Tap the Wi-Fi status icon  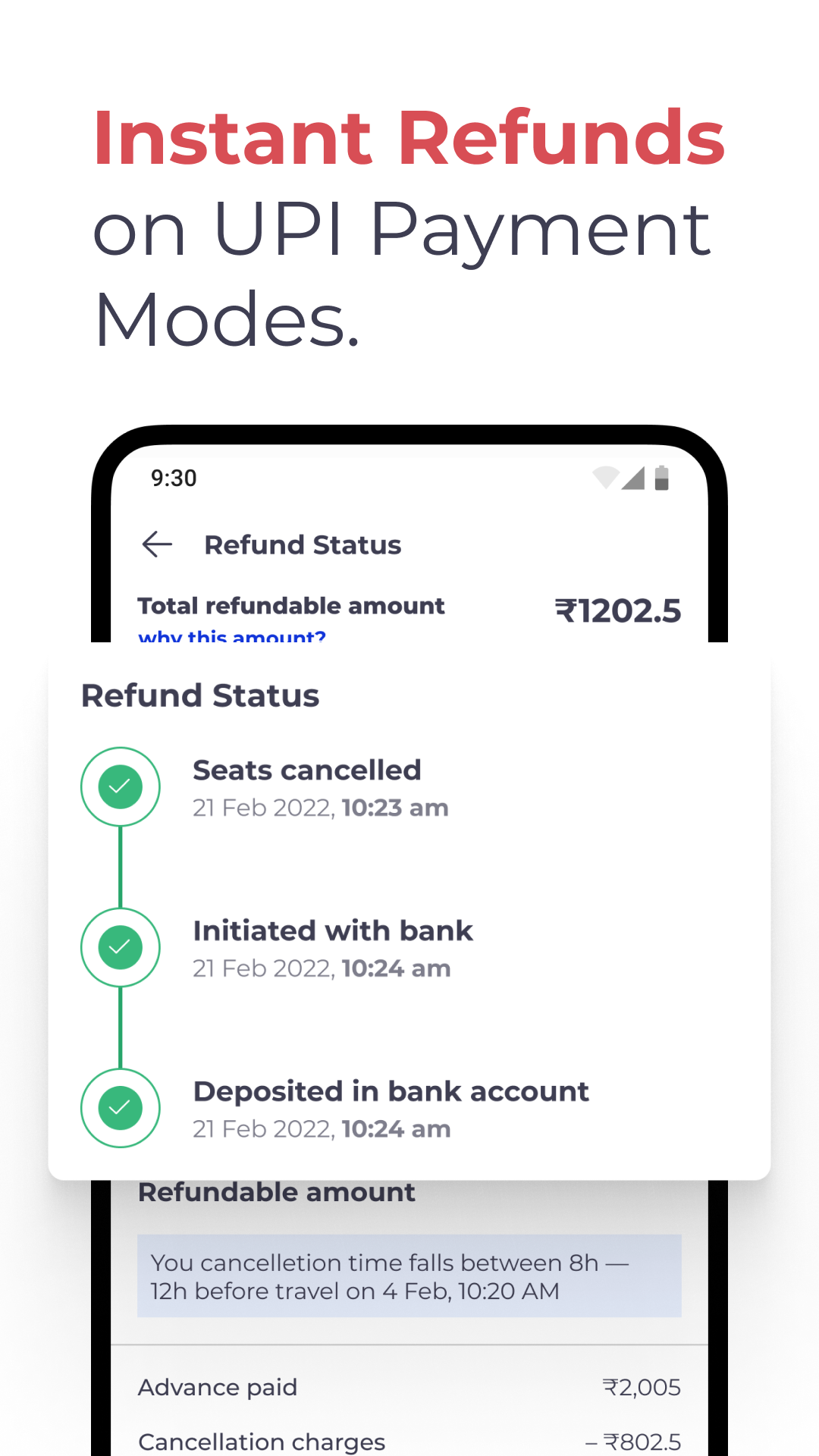click(606, 478)
